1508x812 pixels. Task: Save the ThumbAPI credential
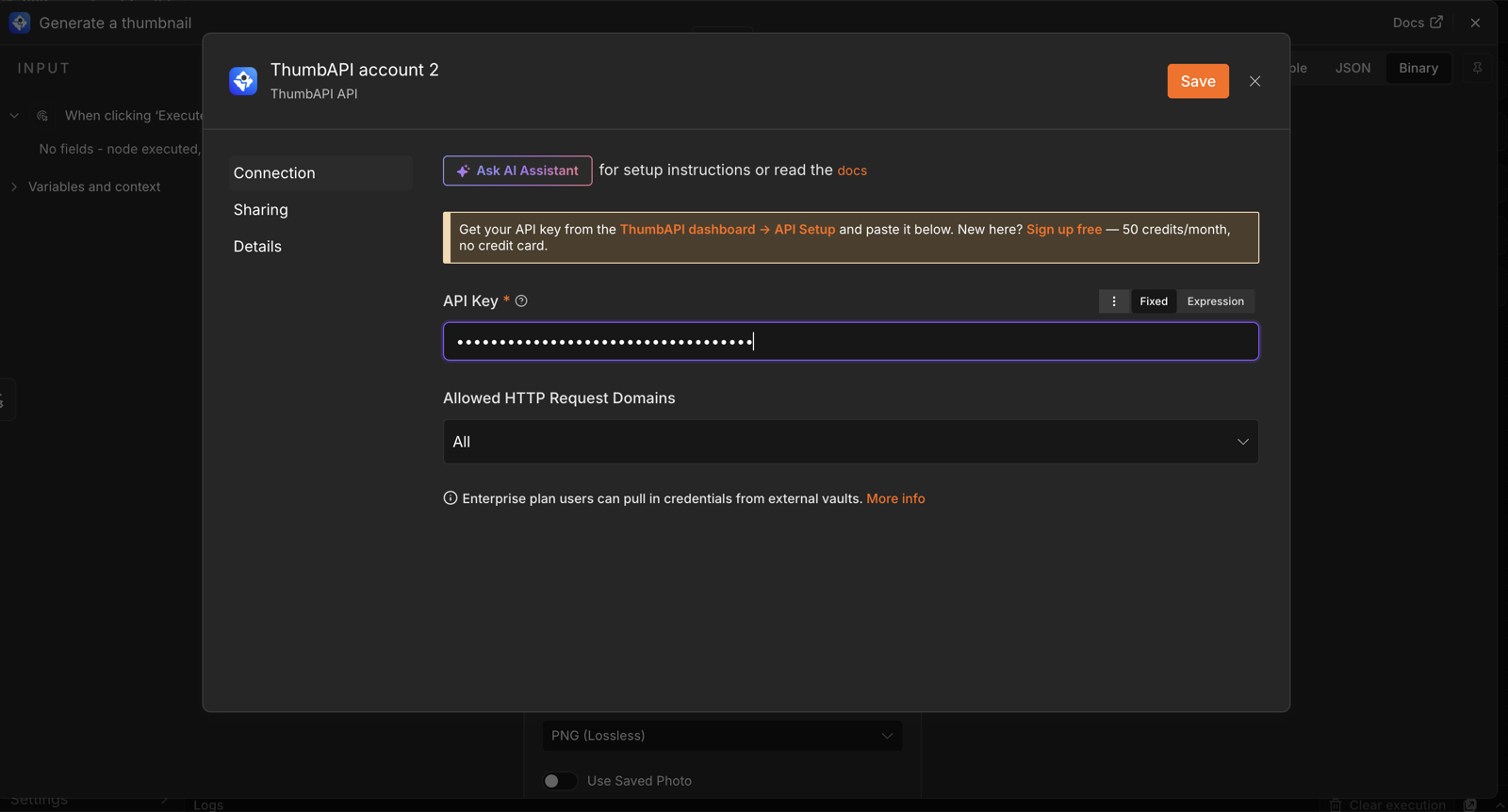[1198, 81]
